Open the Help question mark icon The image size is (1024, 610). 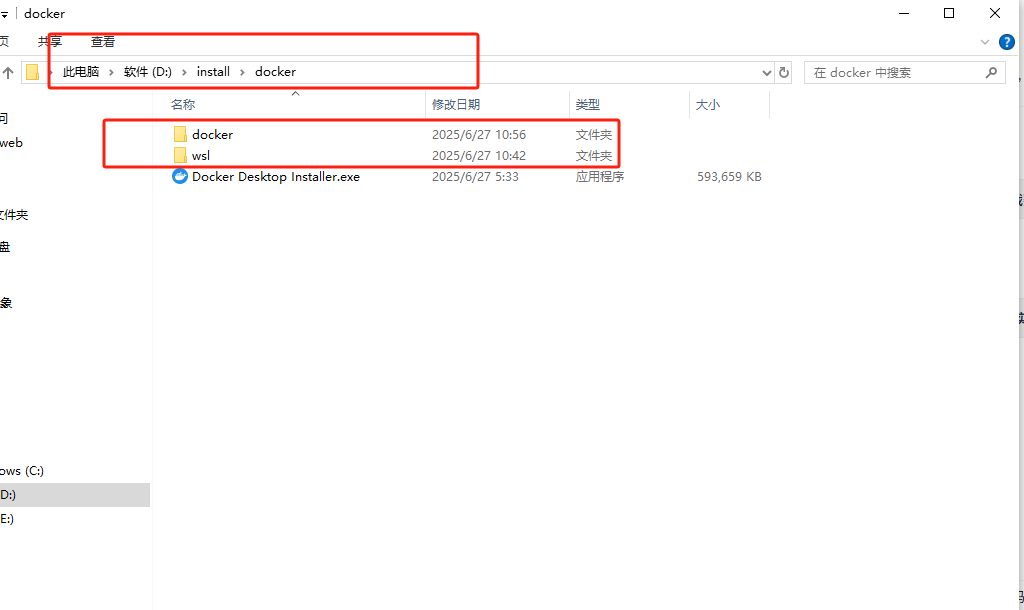coord(1006,42)
